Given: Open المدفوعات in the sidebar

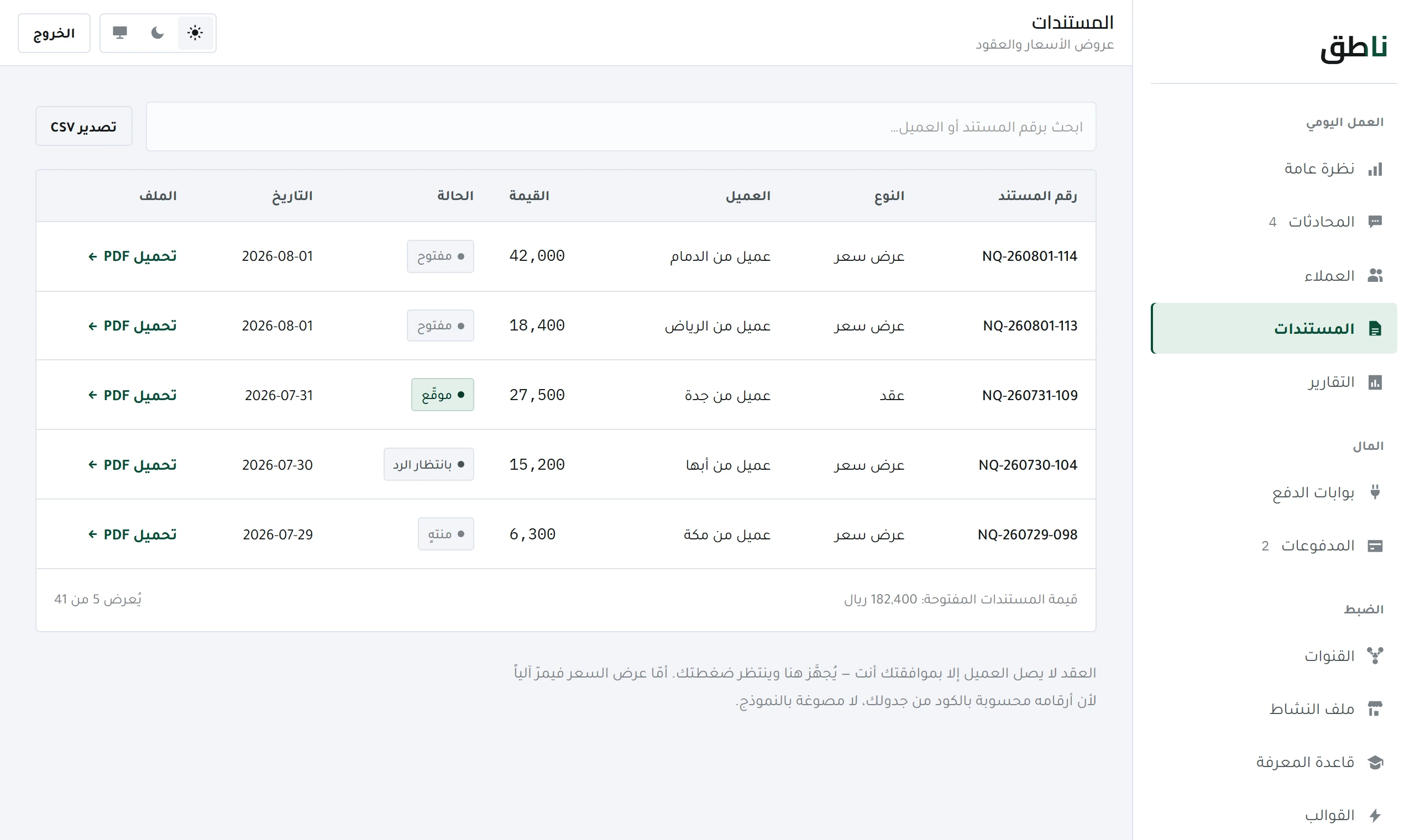Looking at the screenshot, I should [x=1273, y=545].
